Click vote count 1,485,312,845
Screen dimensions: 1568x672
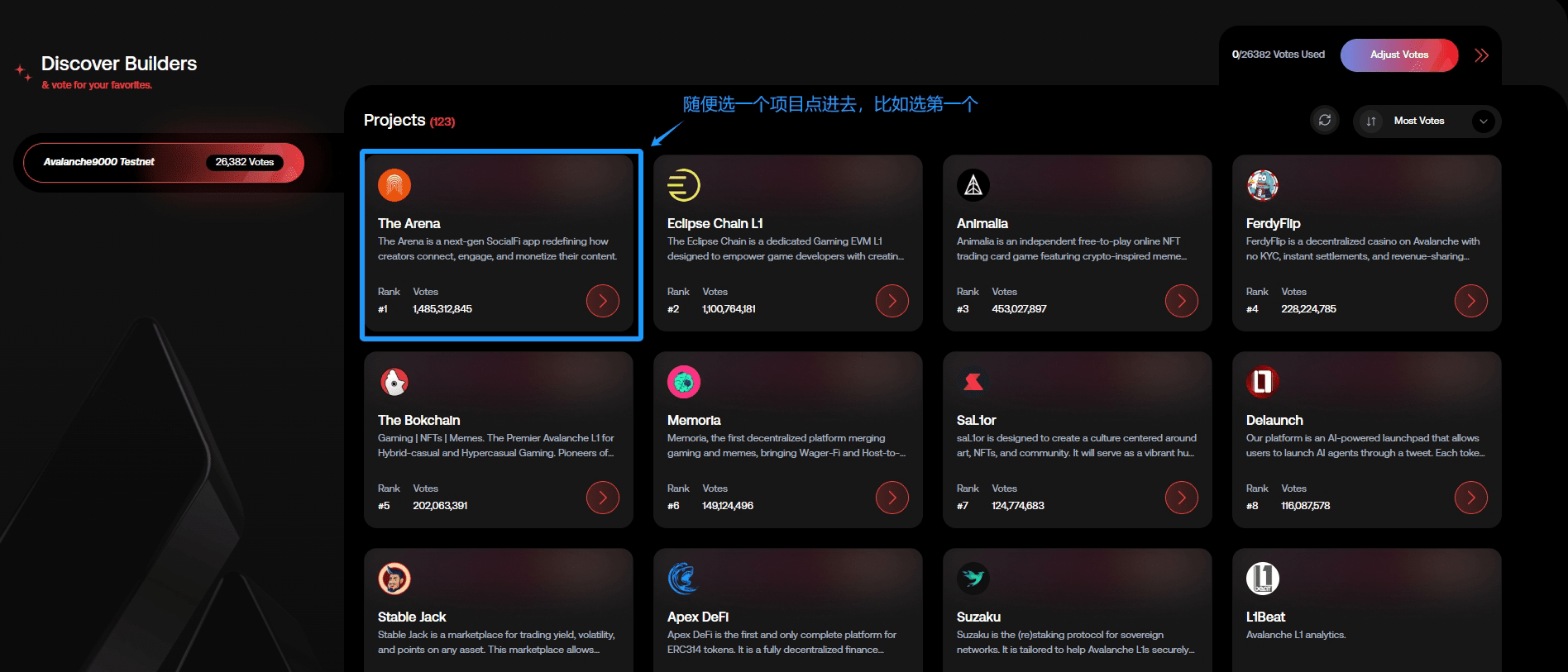pyautogui.click(x=442, y=309)
